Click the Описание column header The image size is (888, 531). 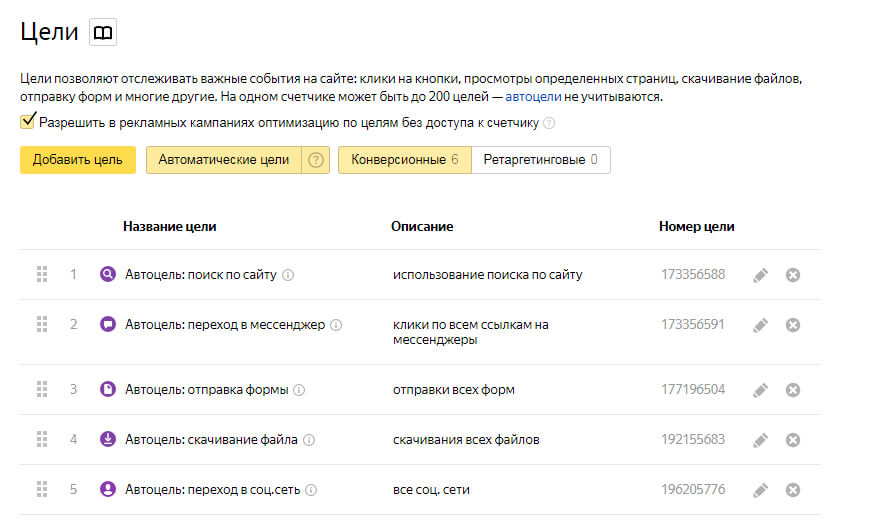[x=422, y=226]
